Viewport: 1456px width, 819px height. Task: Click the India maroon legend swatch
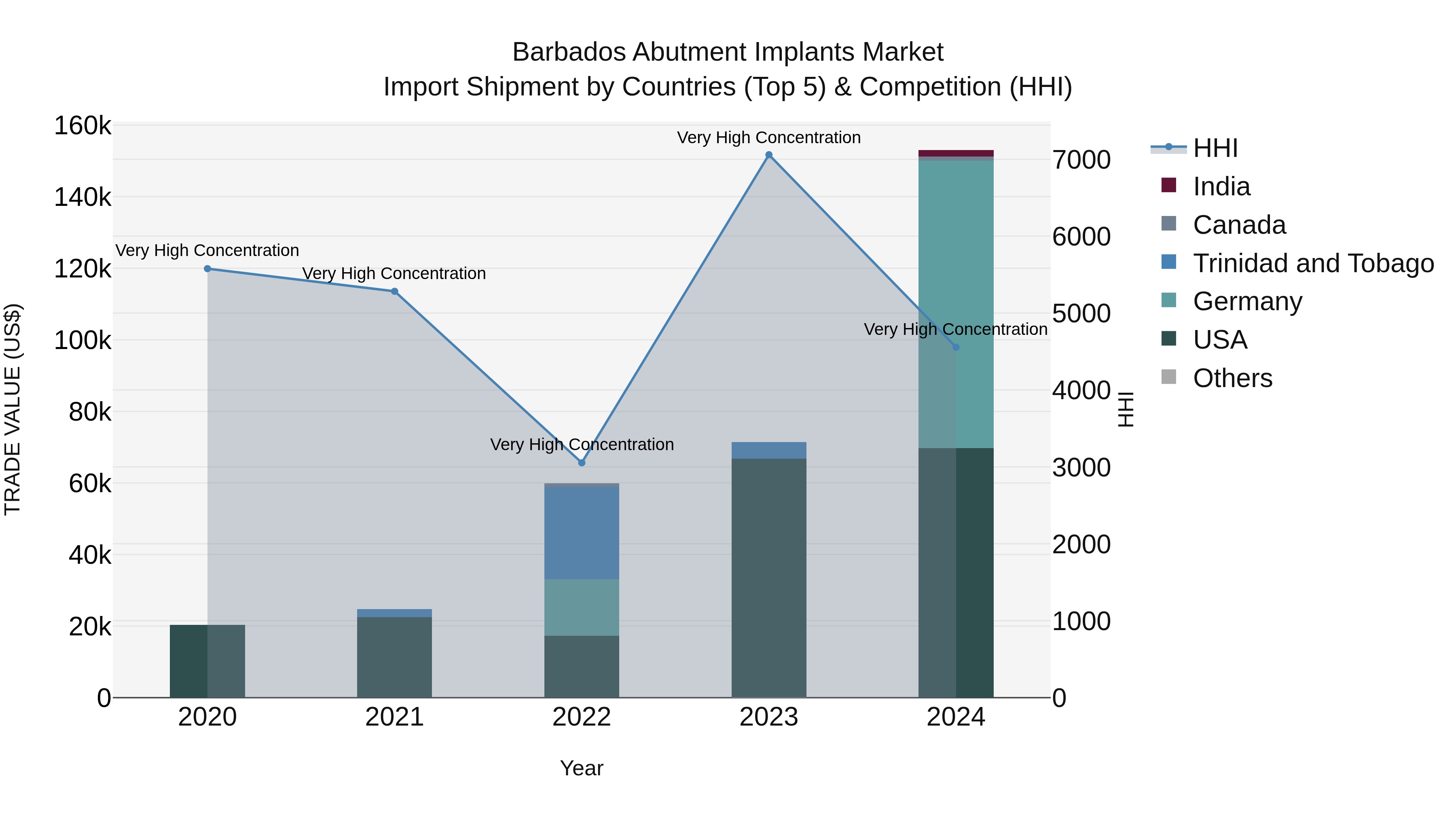point(1168,185)
